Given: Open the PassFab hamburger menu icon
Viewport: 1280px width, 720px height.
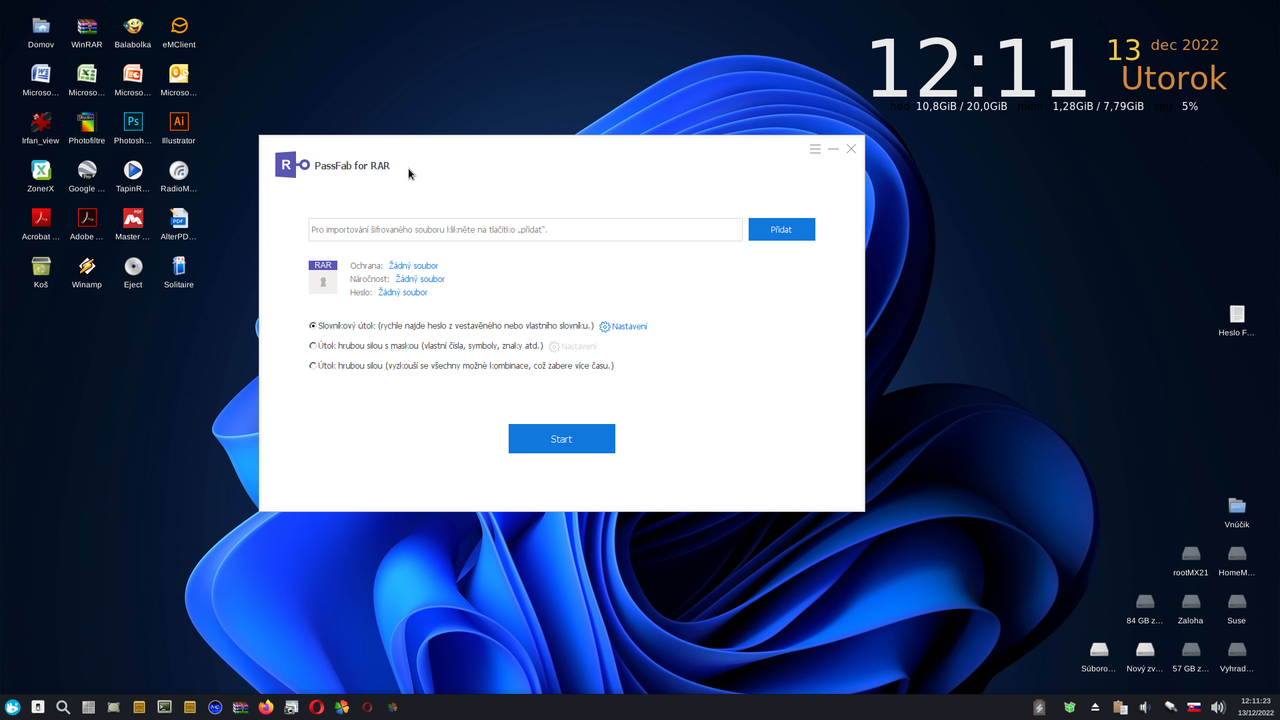Looking at the screenshot, I should [815, 149].
